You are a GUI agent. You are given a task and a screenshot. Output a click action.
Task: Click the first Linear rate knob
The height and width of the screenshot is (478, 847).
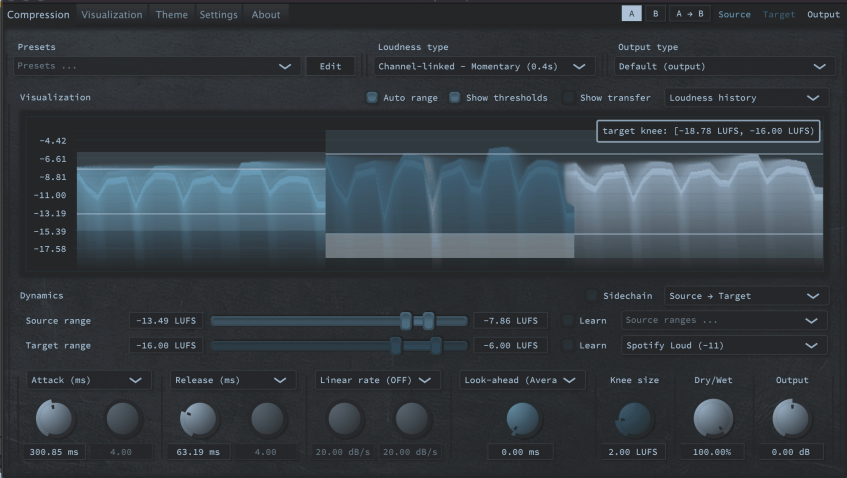pyautogui.click(x=344, y=419)
